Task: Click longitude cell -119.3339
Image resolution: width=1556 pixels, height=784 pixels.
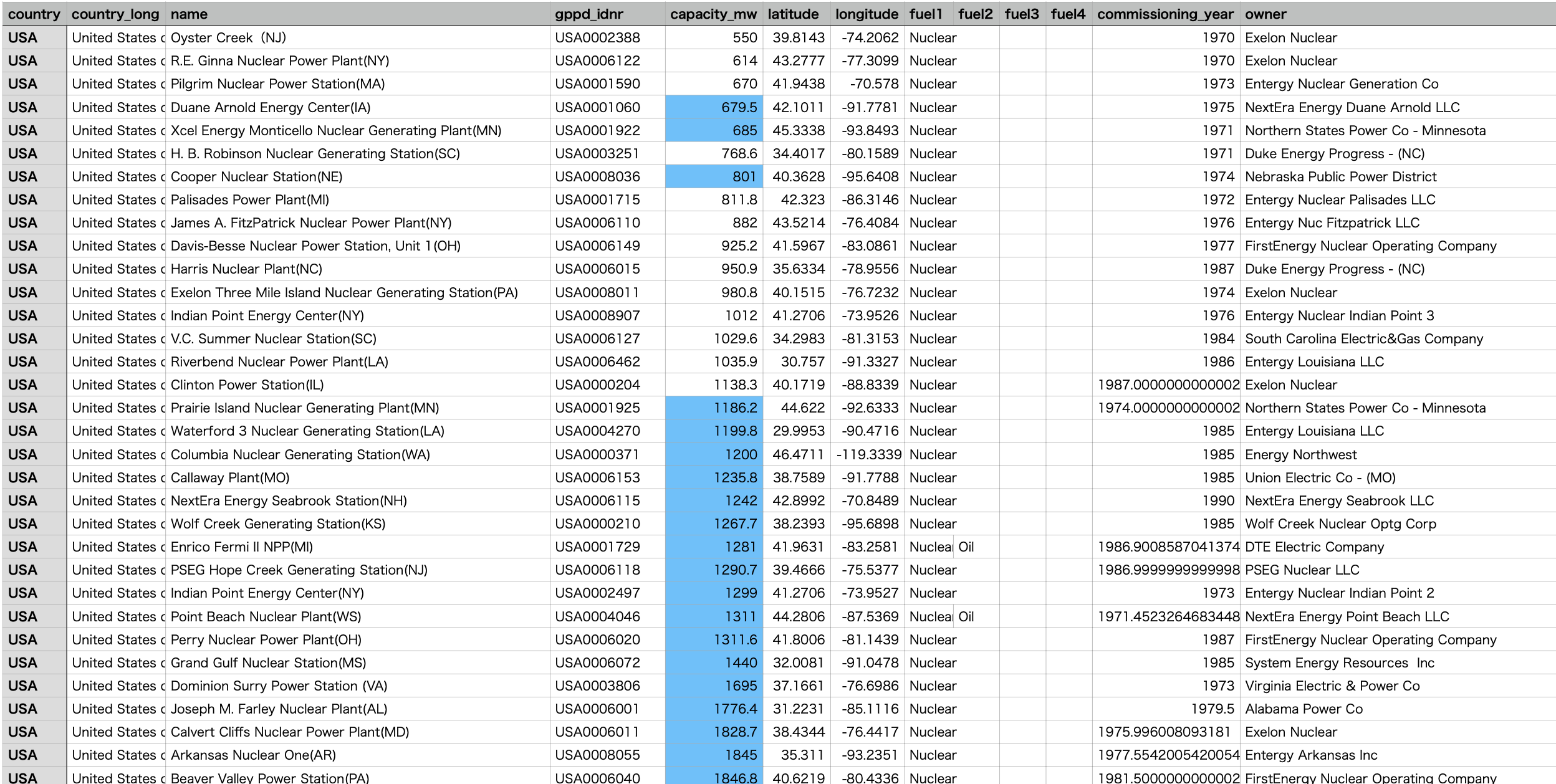Action: pyautogui.click(x=868, y=454)
